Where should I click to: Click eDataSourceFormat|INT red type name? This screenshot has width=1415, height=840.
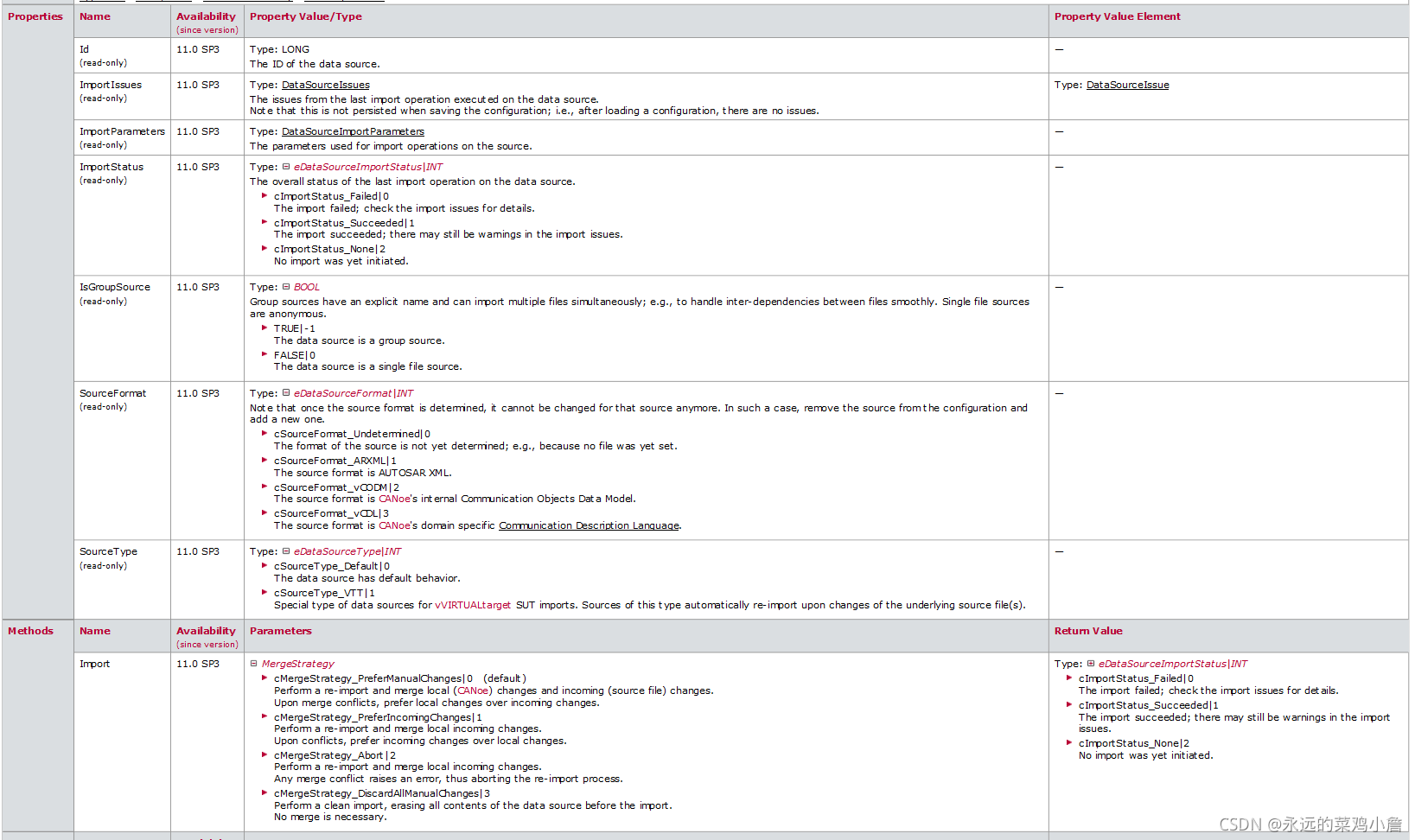354,393
